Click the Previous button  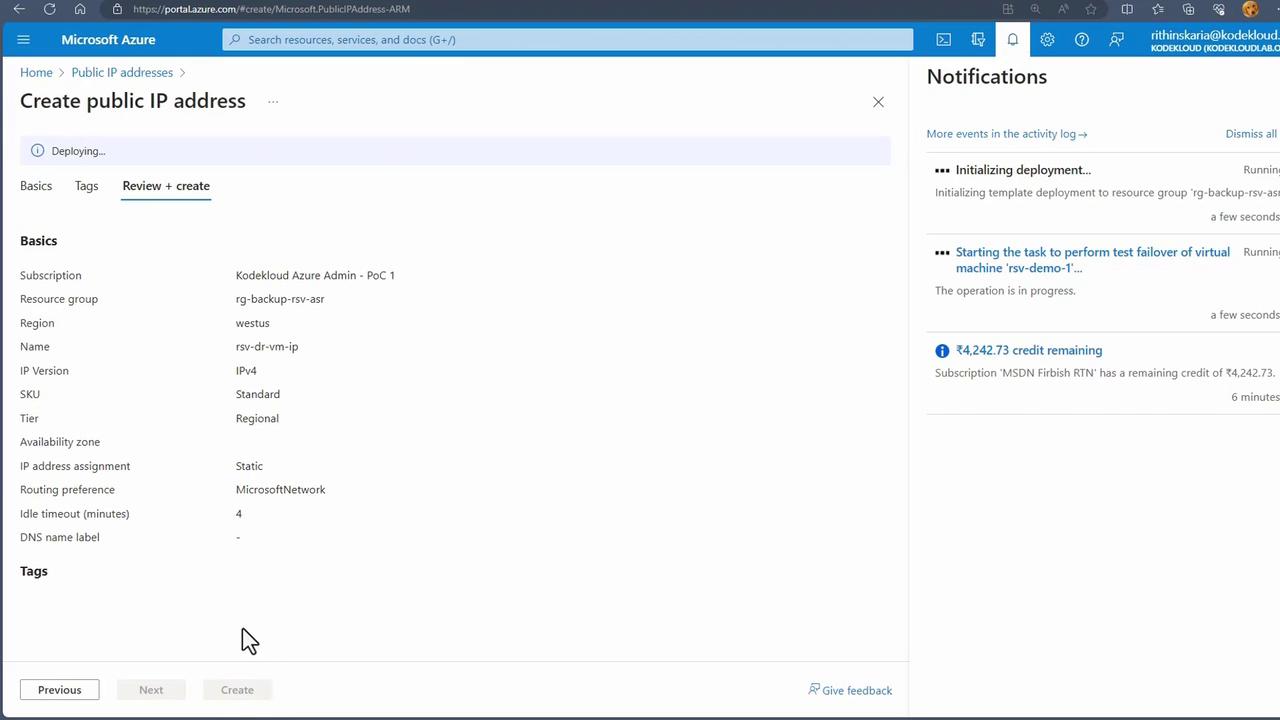[x=60, y=690]
